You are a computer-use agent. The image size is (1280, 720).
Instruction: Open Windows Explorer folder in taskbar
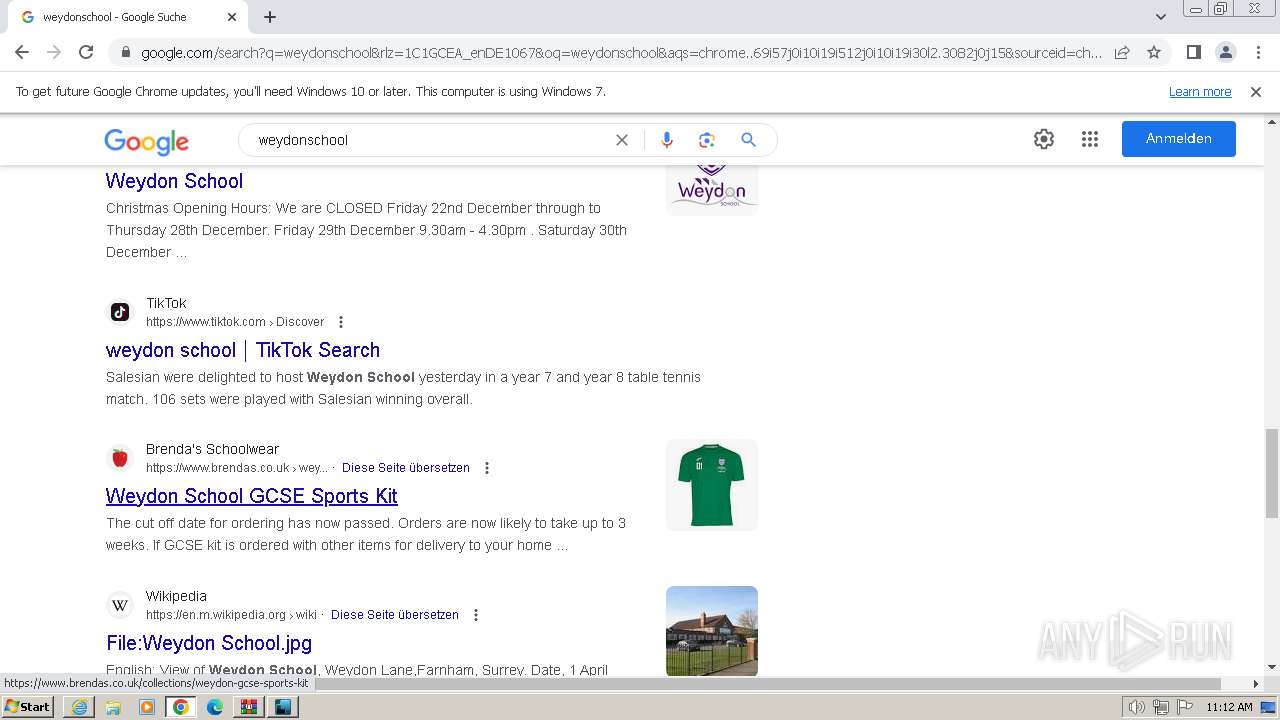(x=113, y=707)
